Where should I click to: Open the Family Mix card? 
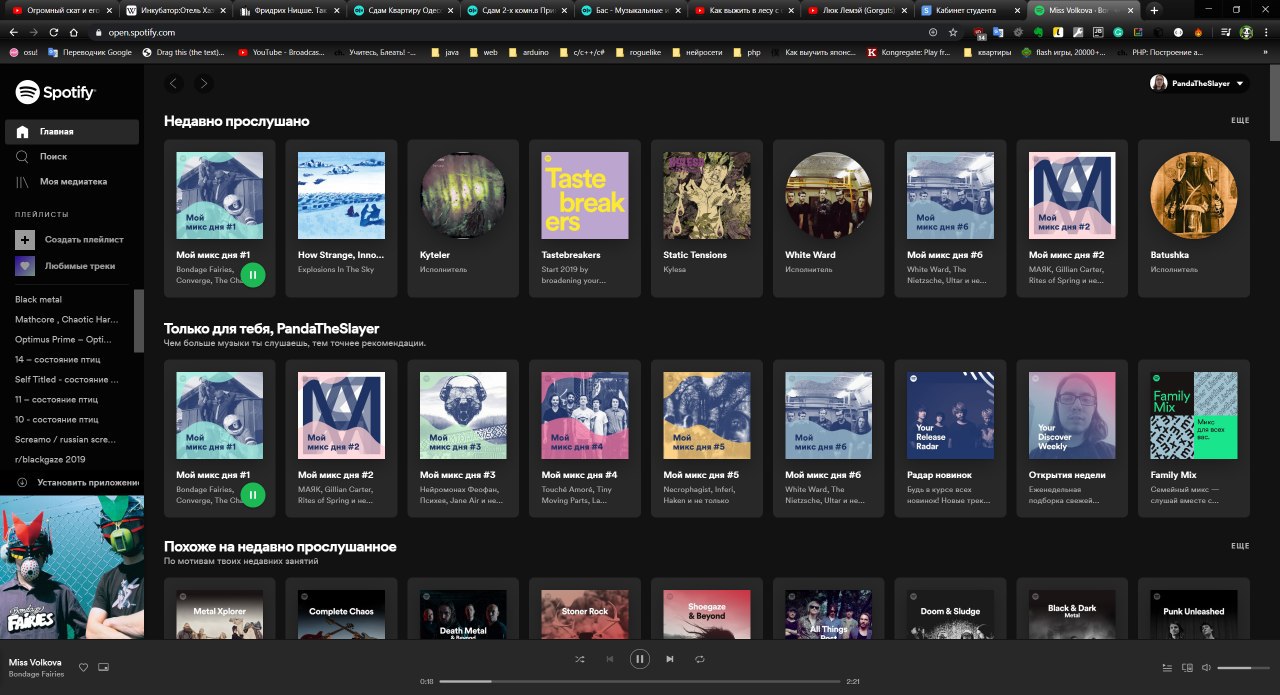(x=1195, y=438)
